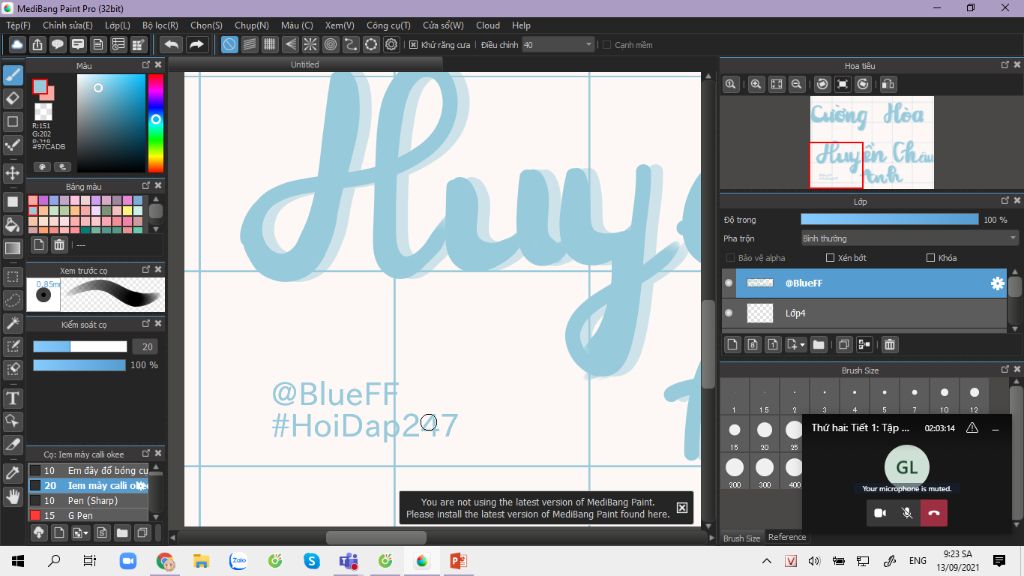The height and width of the screenshot is (576, 1024).
Task: Open snap settings gear icon
Action: point(391,44)
